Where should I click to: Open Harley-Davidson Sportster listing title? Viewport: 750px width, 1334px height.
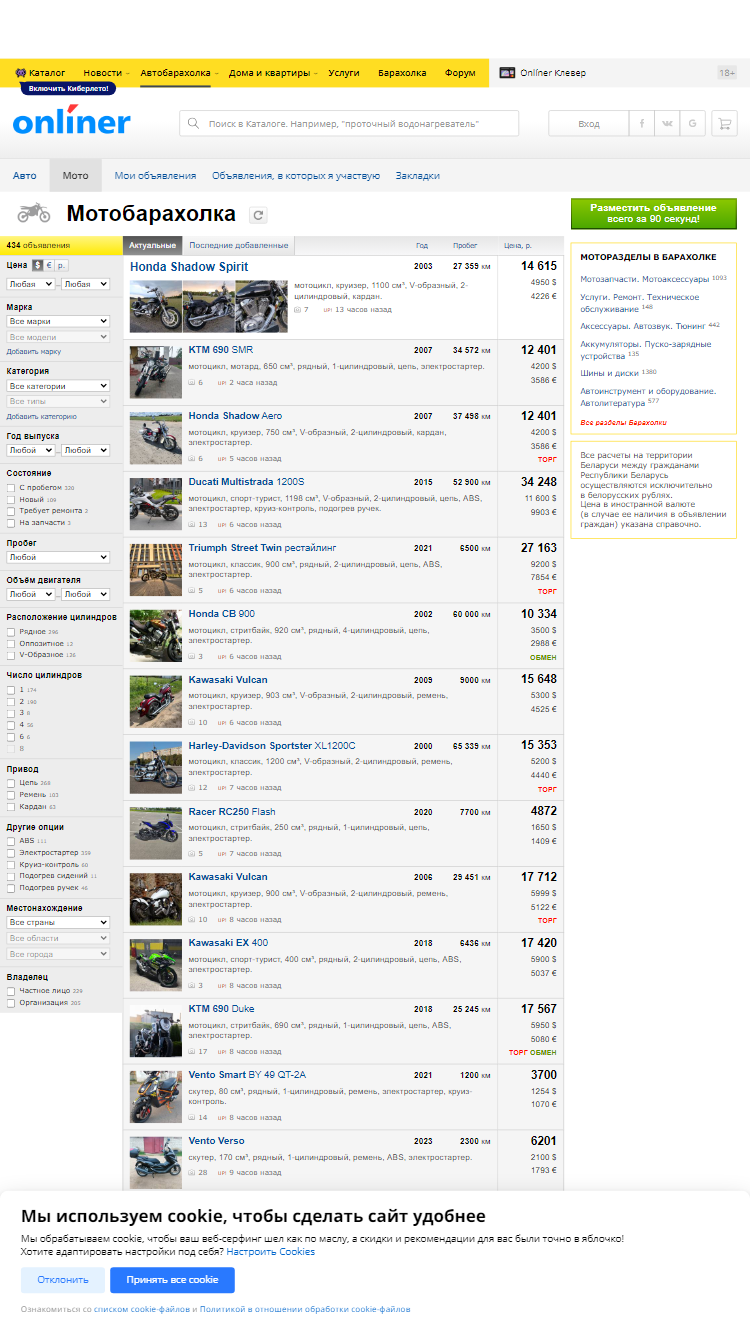click(x=271, y=745)
